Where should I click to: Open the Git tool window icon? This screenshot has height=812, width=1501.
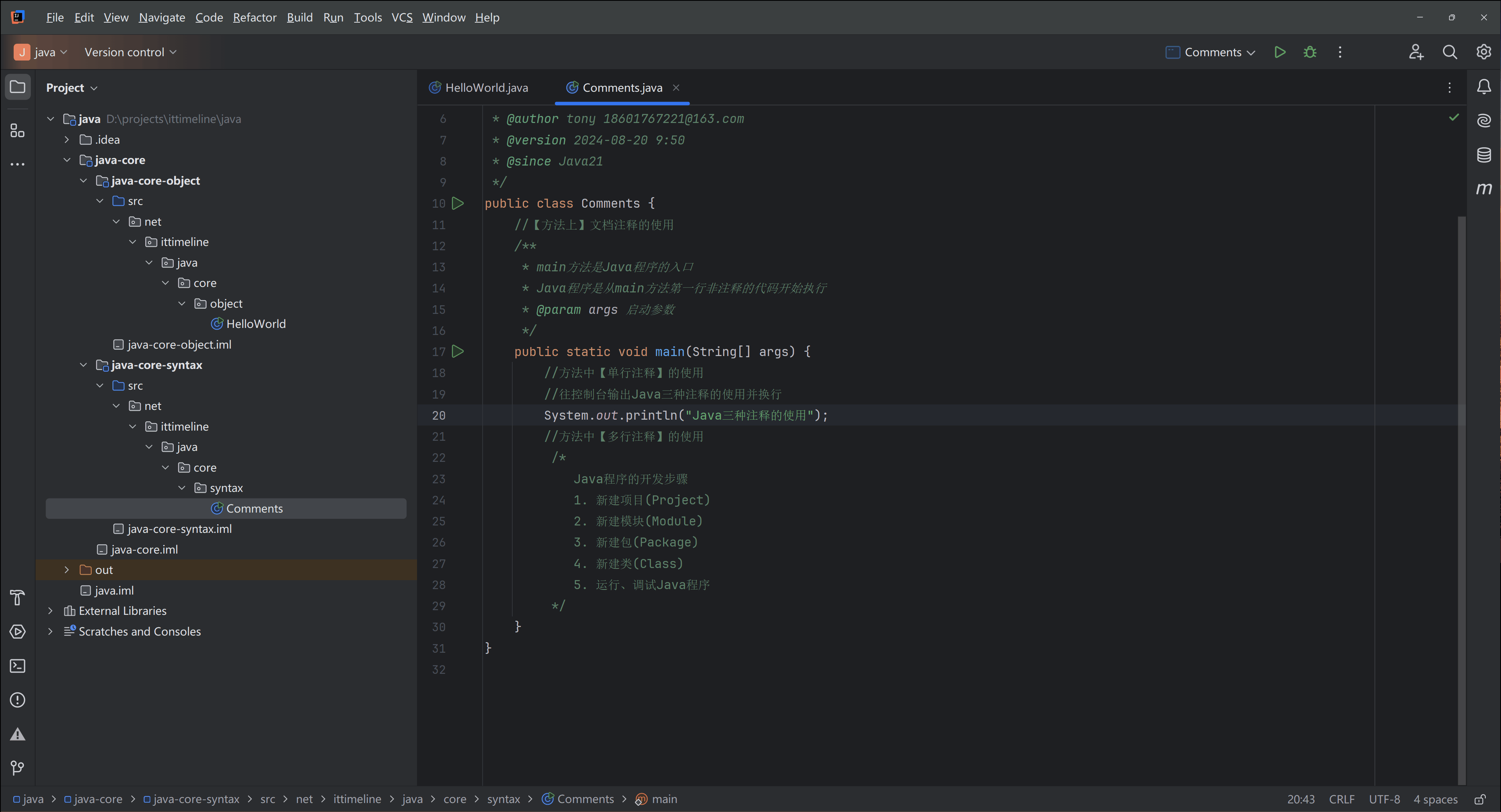pyautogui.click(x=18, y=768)
